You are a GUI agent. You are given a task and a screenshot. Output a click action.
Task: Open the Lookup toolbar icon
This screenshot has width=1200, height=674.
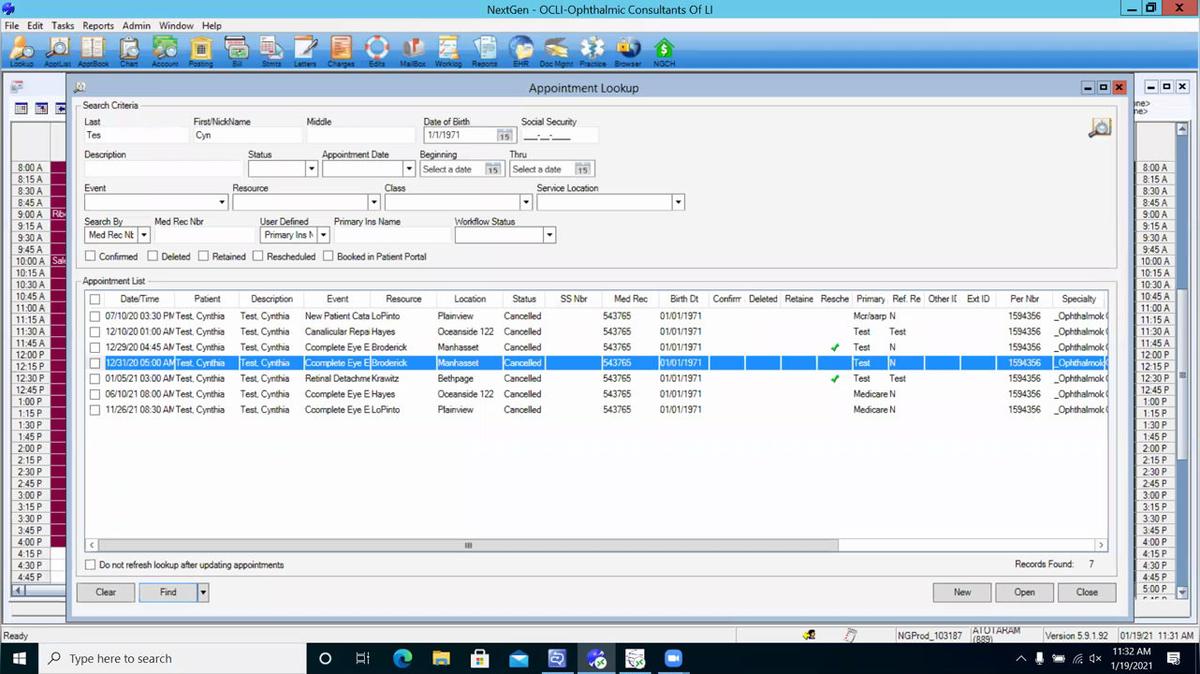click(x=22, y=49)
